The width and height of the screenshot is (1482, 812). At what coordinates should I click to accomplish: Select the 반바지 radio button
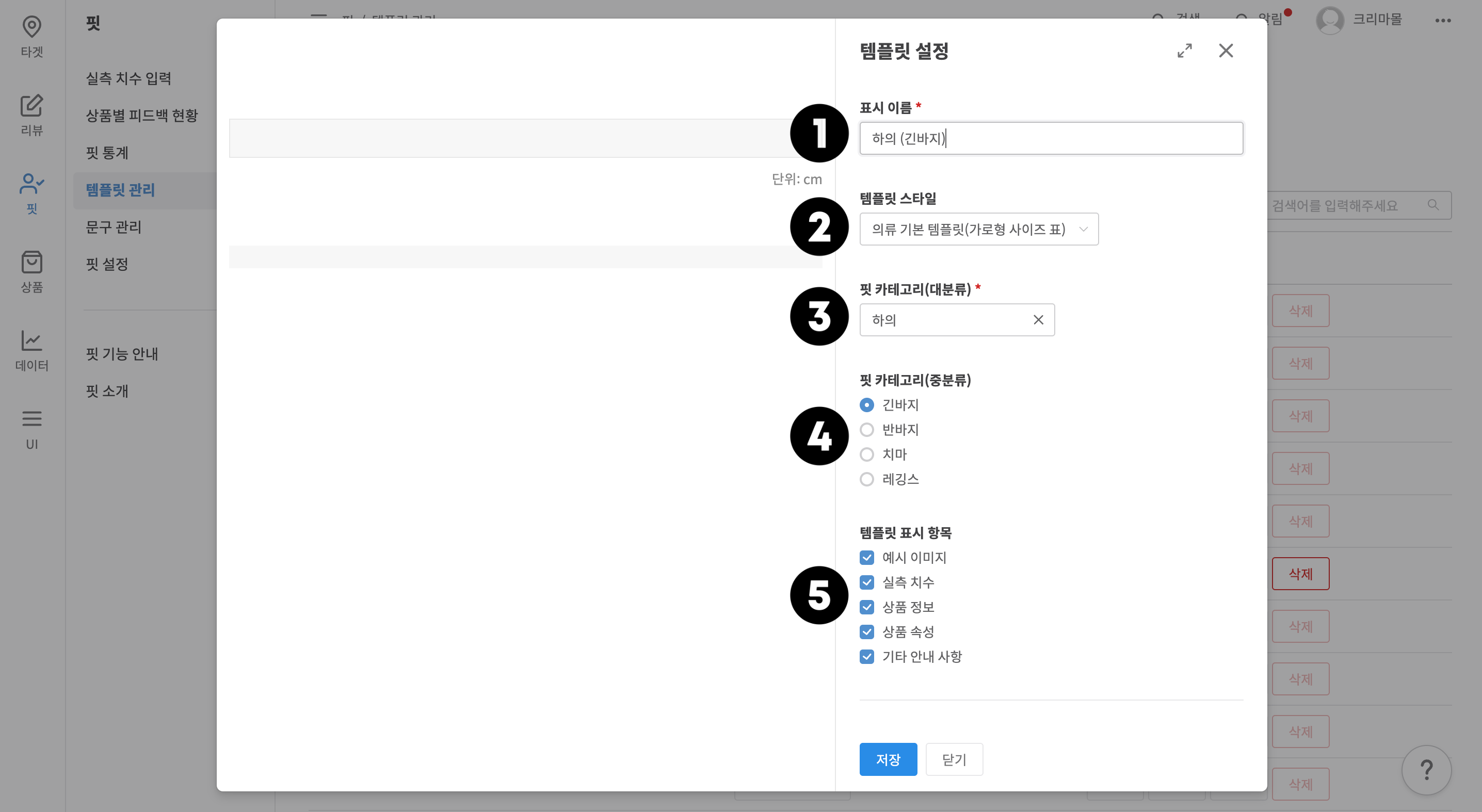click(x=867, y=430)
